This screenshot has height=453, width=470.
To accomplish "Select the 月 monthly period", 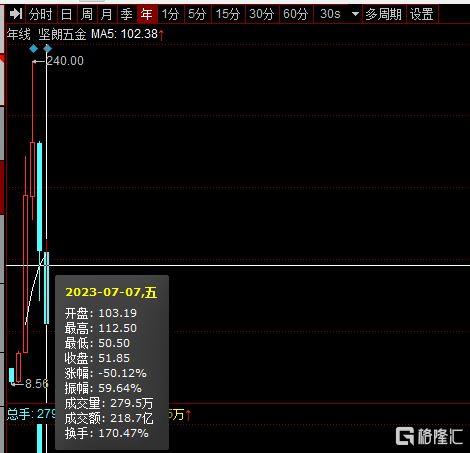I will tap(107, 14).
